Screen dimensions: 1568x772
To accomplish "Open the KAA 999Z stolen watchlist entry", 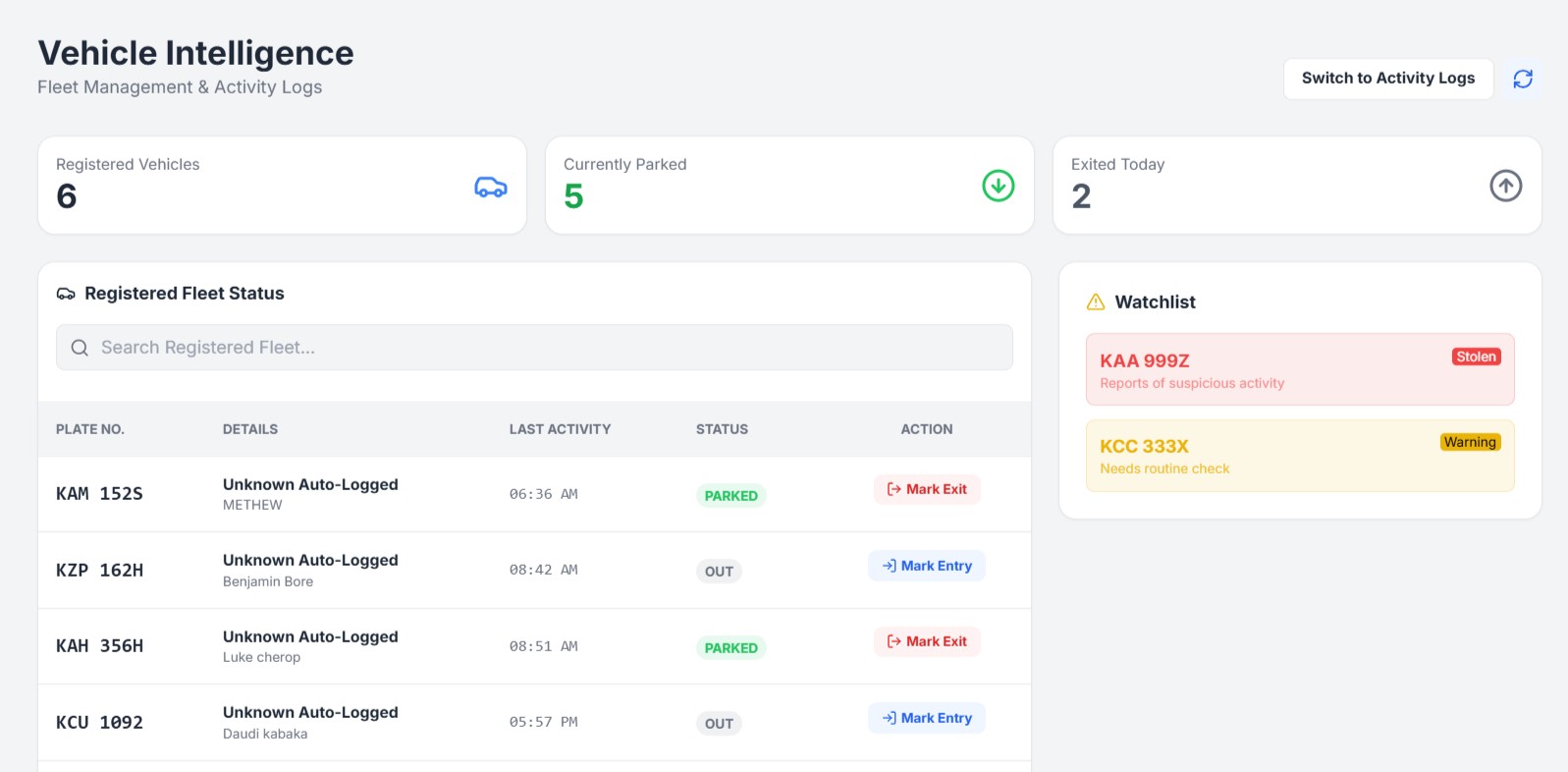I will pyautogui.click(x=1267, y=370).
